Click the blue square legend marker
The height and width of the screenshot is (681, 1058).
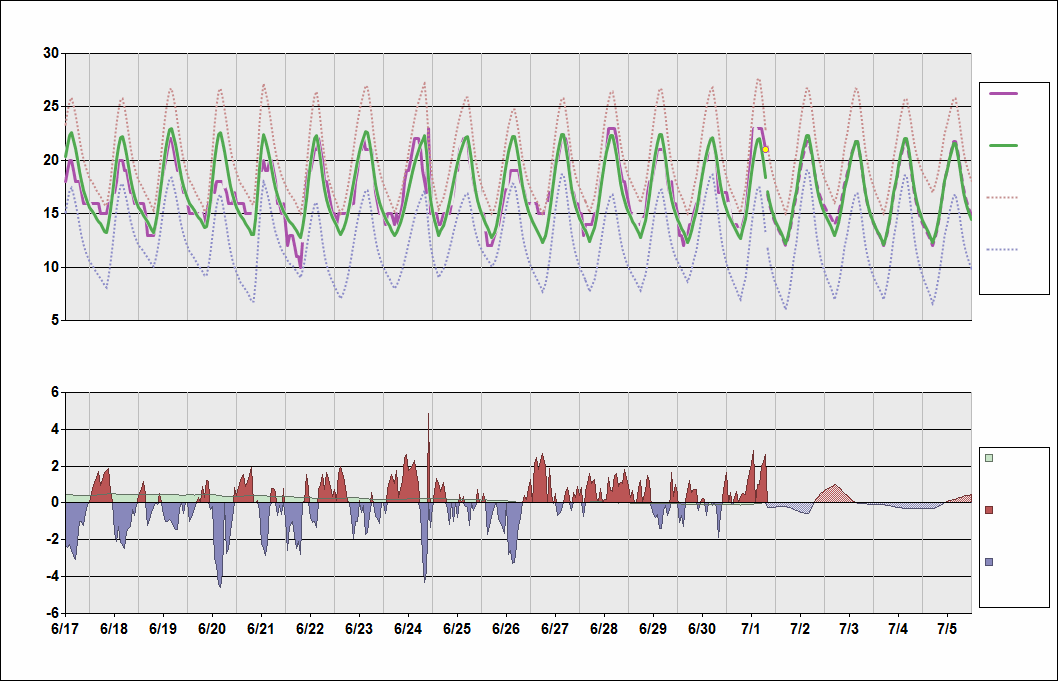point(989,562)
